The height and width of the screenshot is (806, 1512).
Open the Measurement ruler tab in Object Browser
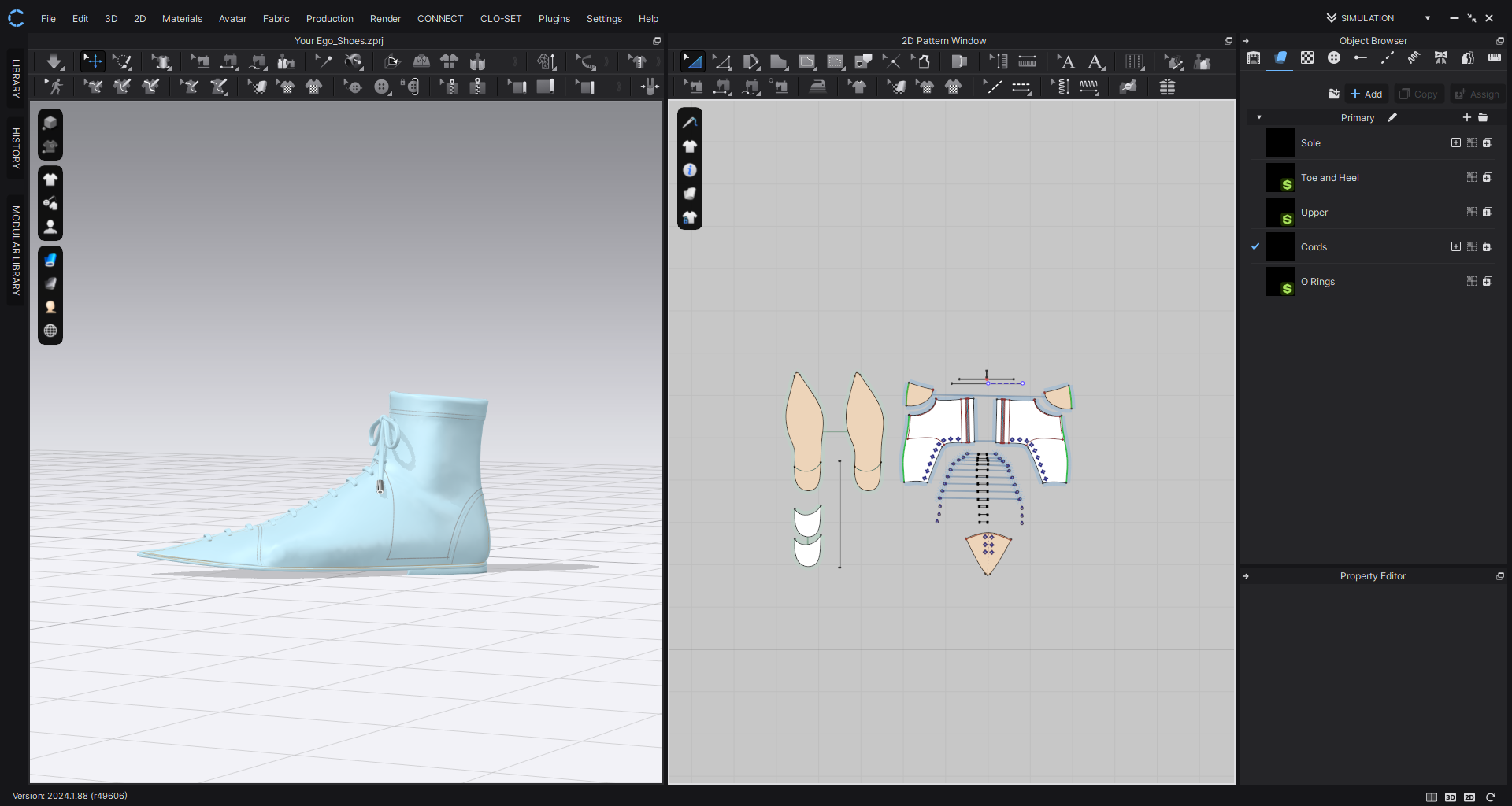1495,58
